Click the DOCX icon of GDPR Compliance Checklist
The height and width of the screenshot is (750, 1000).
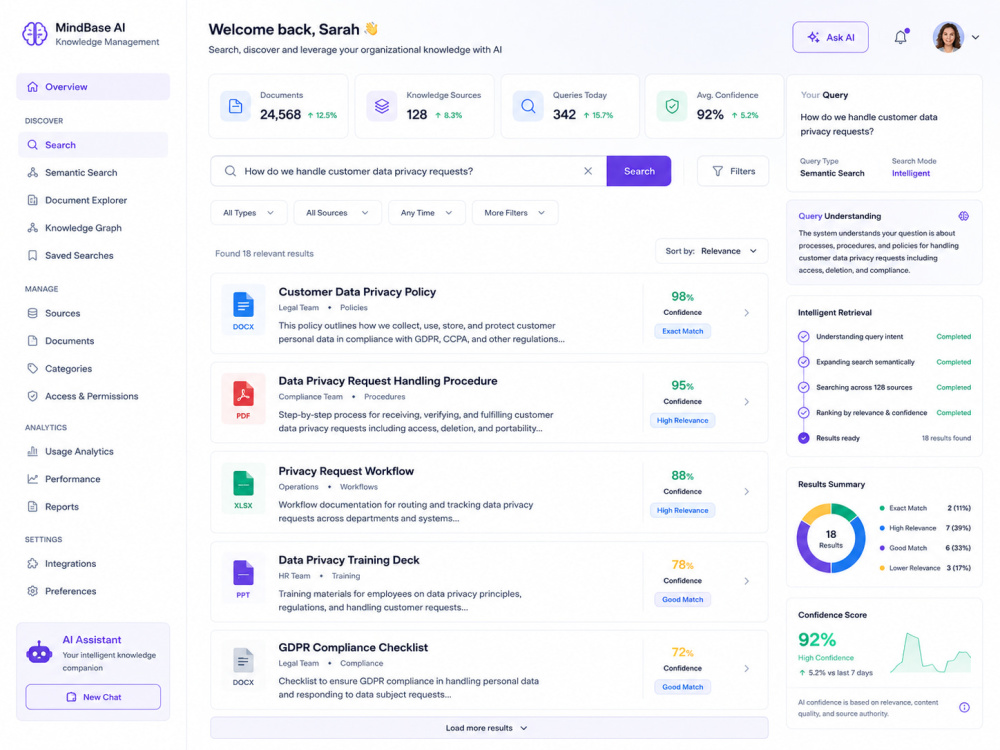[x=243, y=666]
